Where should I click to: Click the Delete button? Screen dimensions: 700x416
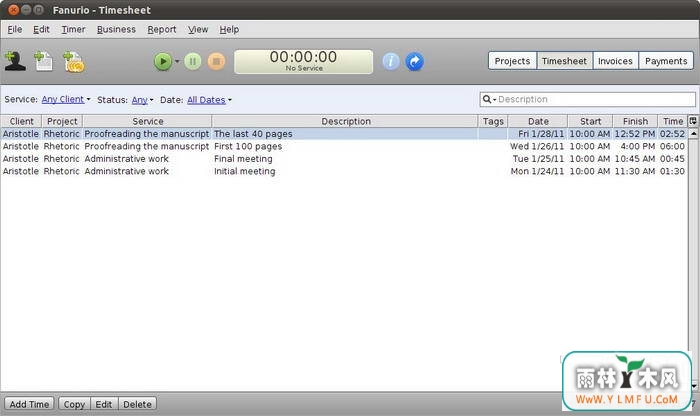click(138, 404)
